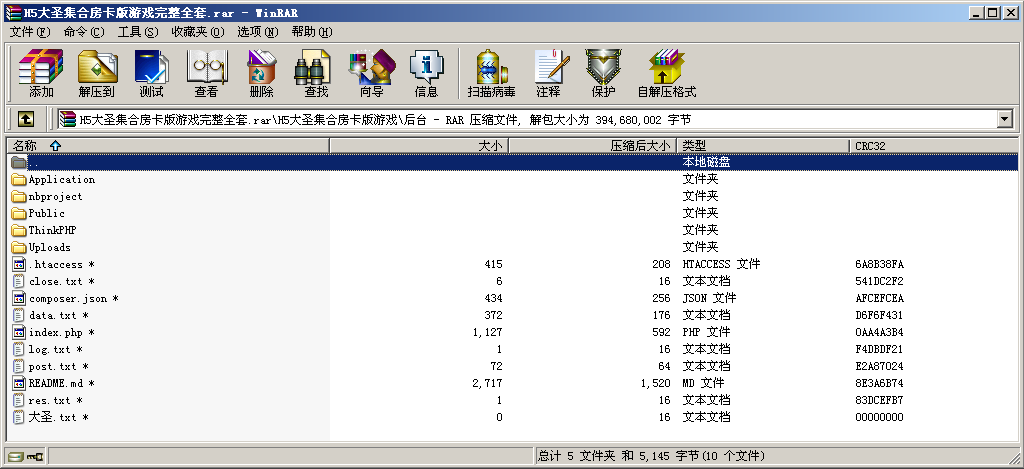This screenshot has height=469, width=1024.
Task: Click the 解压到 (Extract To) toolbar icon
Action: click(97, 73)
